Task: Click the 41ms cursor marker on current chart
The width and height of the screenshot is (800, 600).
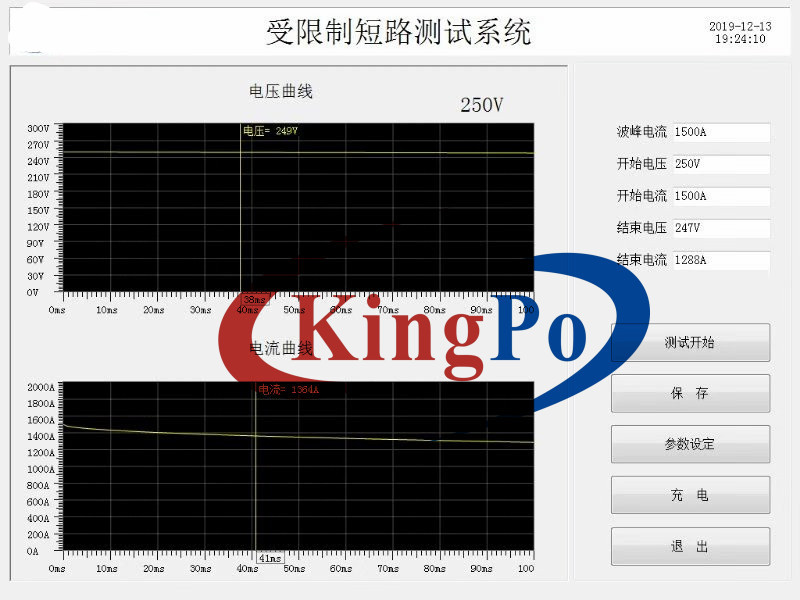Action: point(270,558)
